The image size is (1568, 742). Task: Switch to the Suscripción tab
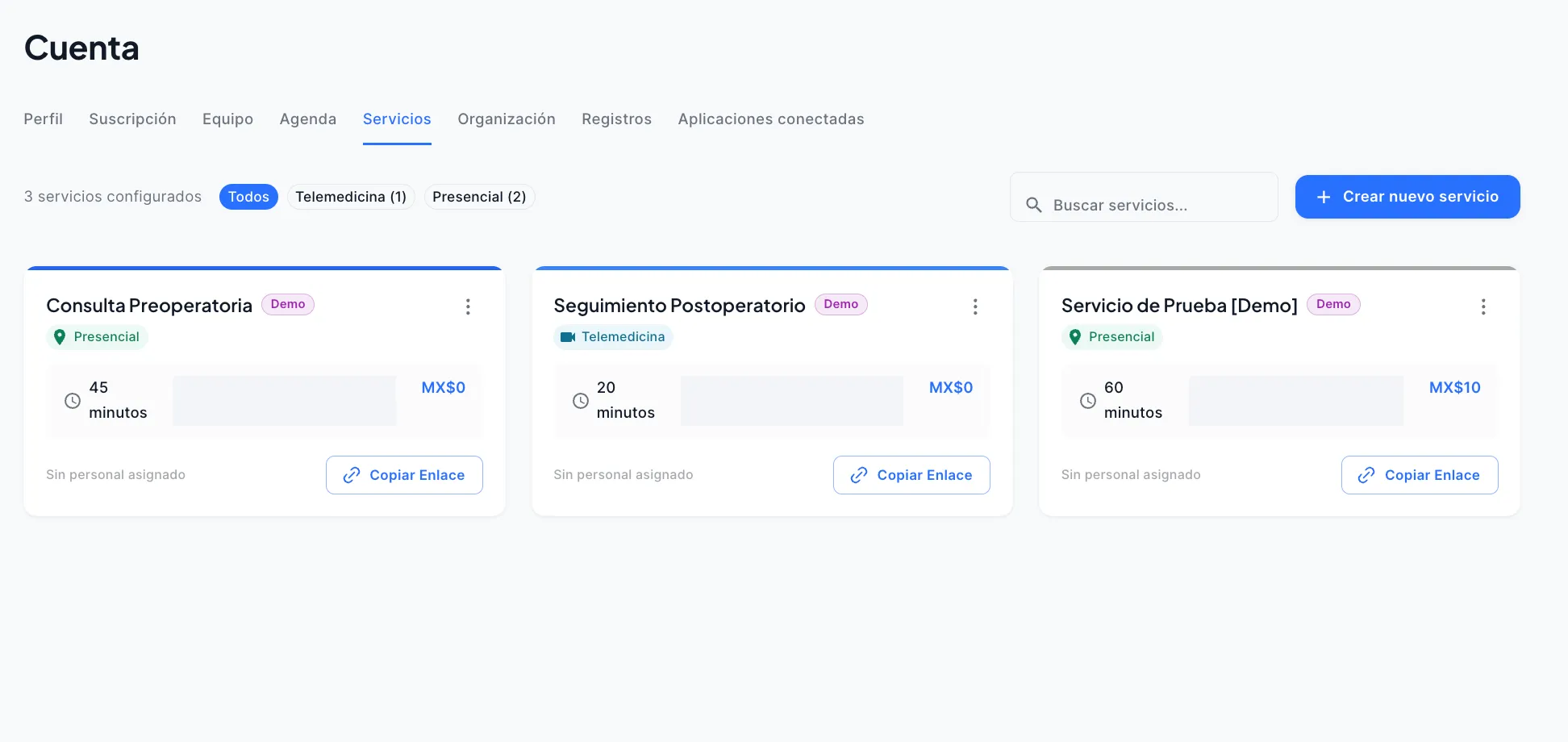(x=132, y=119)
